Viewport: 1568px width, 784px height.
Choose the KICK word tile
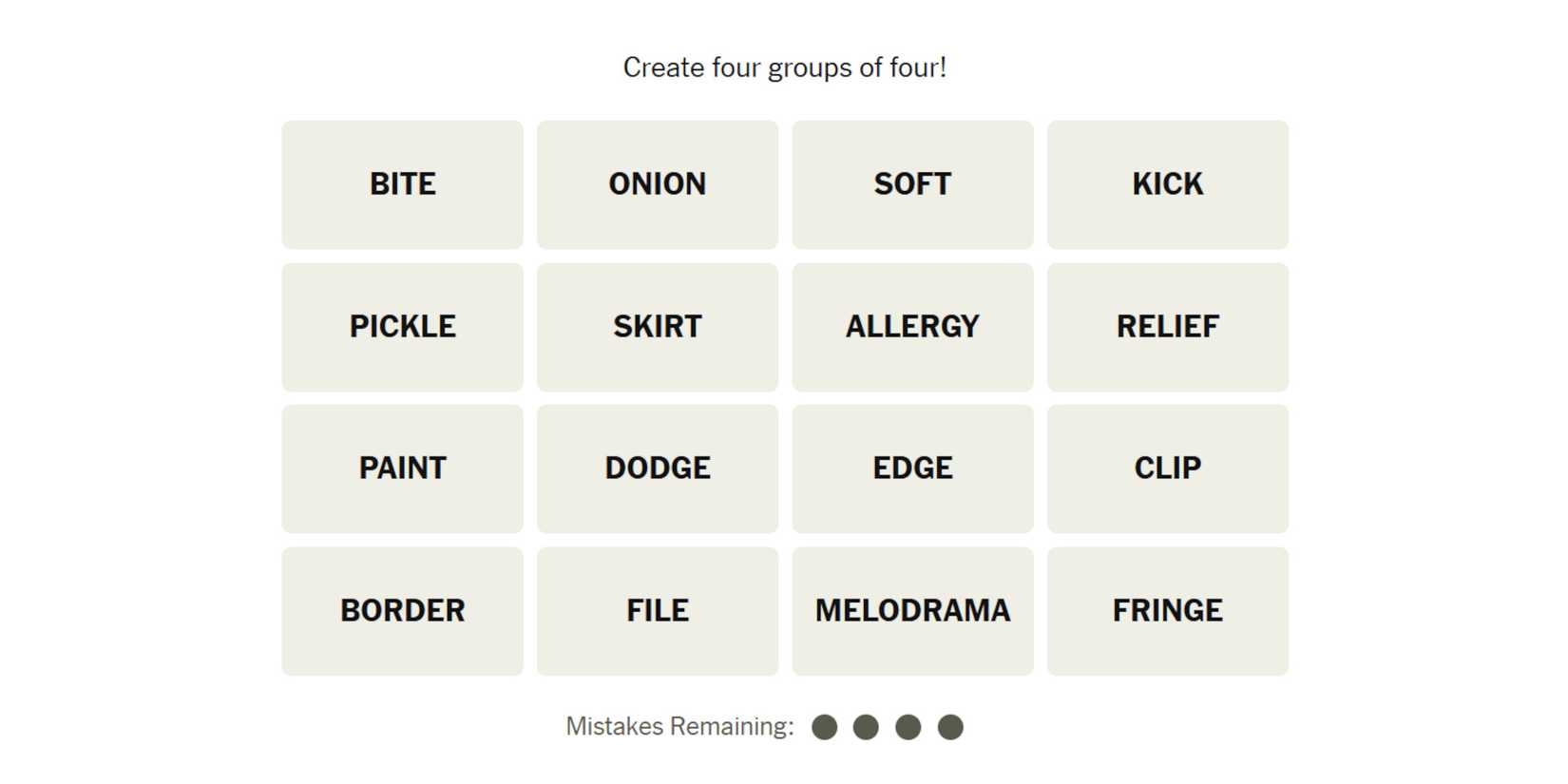tap(1167, 184)
